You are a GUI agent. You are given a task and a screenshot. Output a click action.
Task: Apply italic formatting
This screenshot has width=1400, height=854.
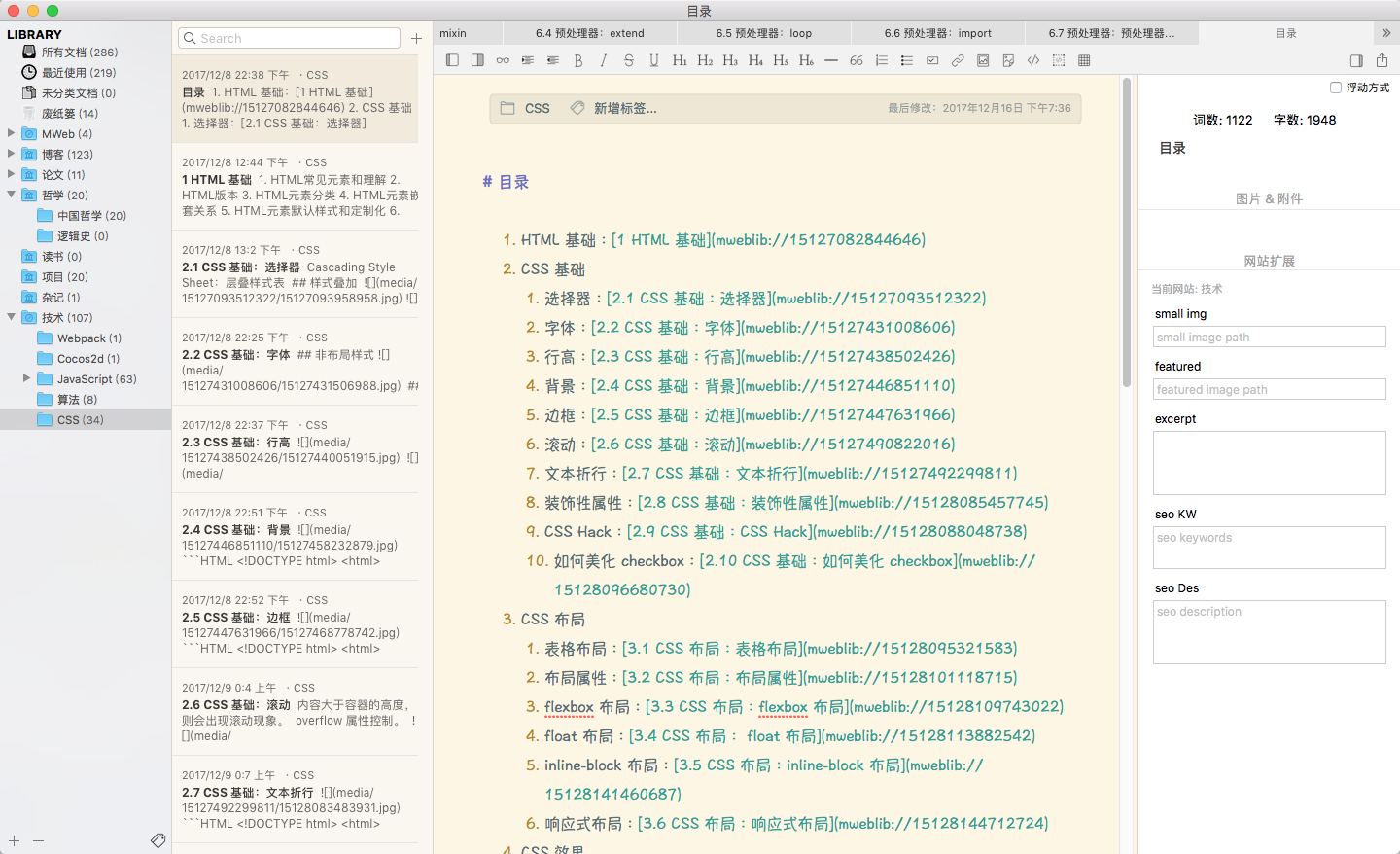(x=604, y=60)
